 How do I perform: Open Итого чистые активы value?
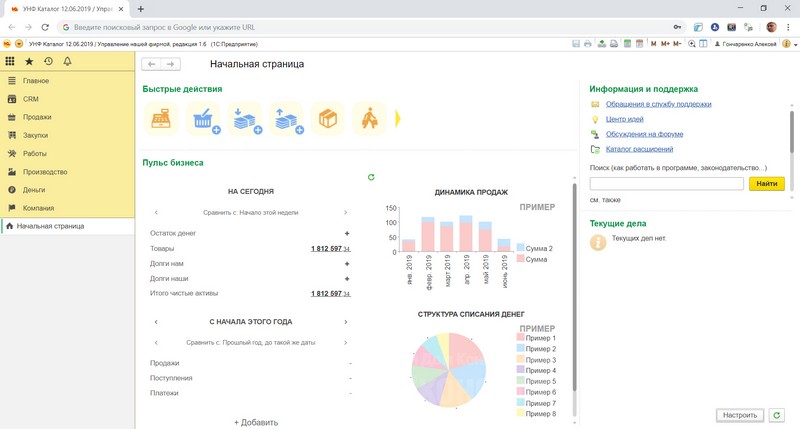point(331,294)
